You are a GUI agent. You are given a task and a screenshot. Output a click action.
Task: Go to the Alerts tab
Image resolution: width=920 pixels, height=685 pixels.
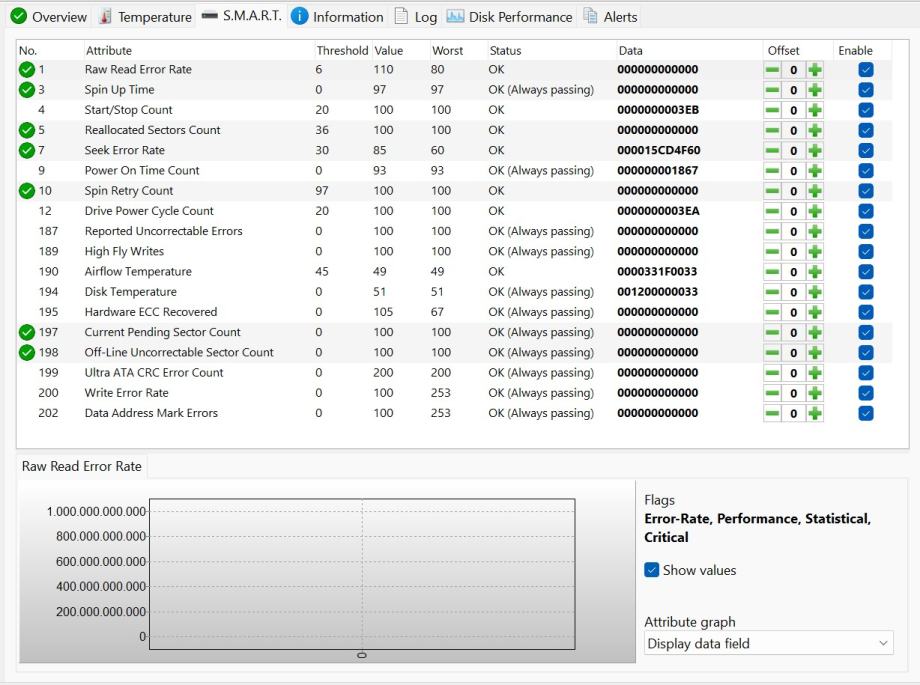(x=610, y=17)
